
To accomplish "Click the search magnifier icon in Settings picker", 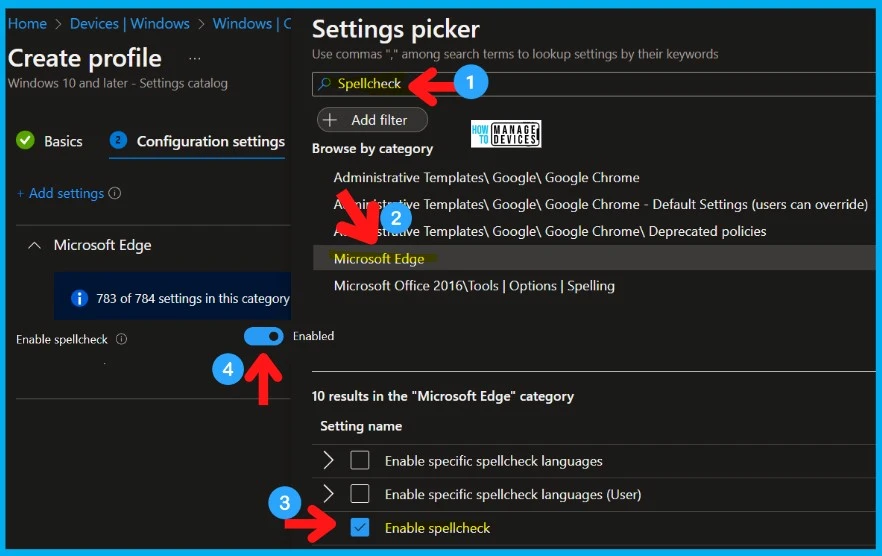I will click(x=324, y=84).
